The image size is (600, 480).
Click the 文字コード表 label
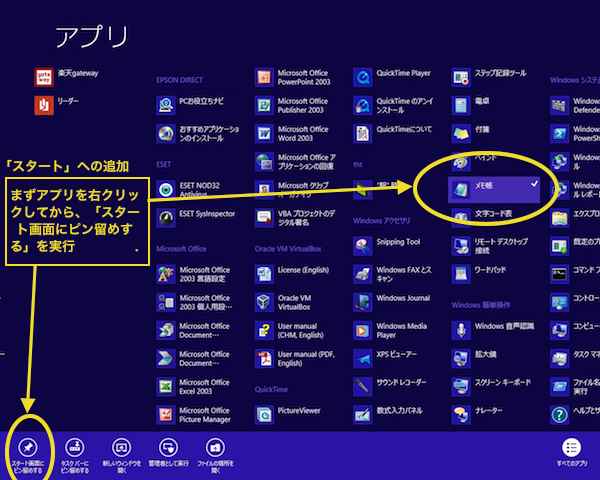(493, 214)
